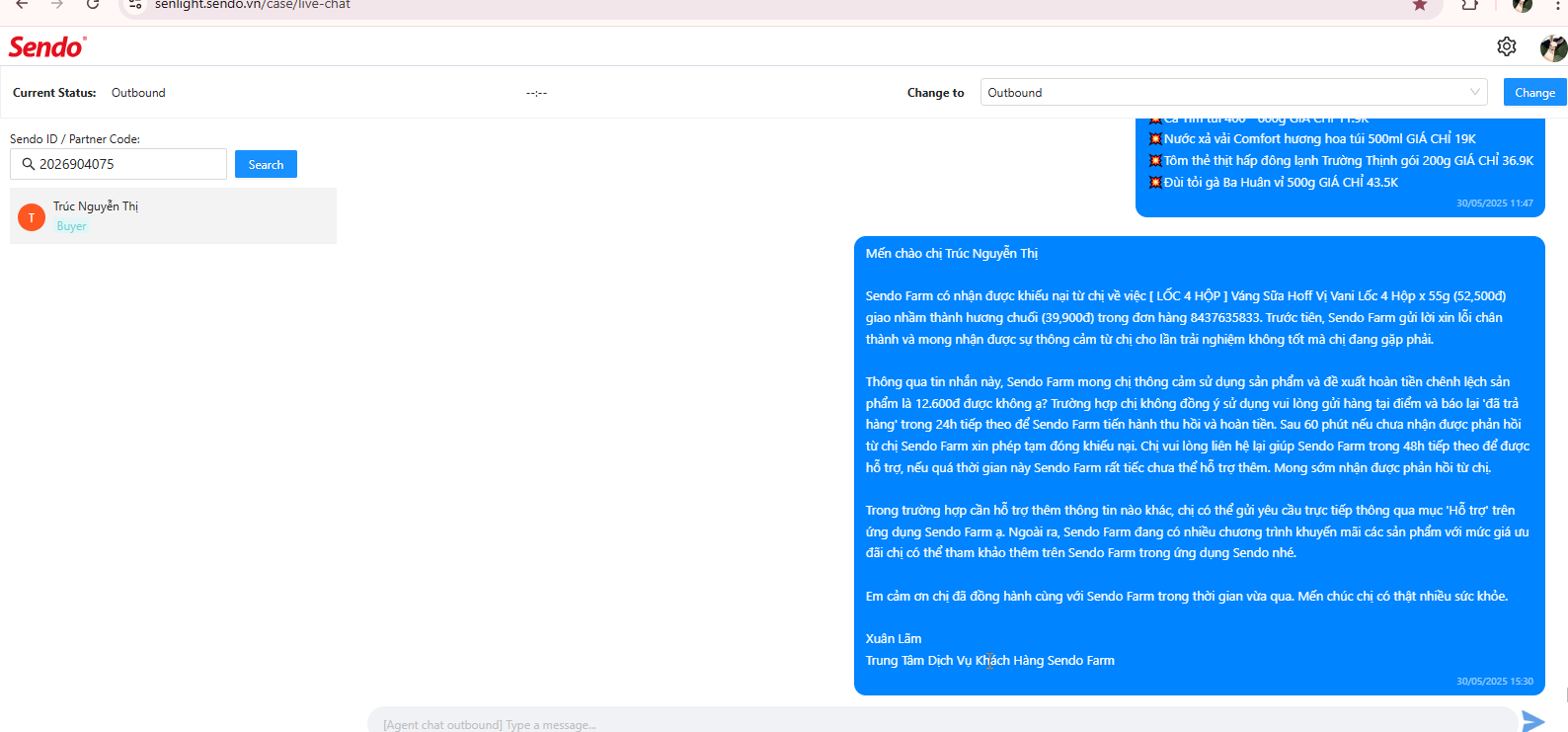
Task: Click the timestamp 30/05/2025 15:30
Action: [1495, 682]
